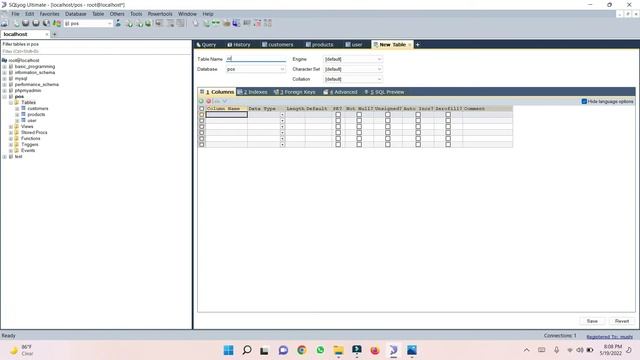Image resolution: width=640 pixels, height=360 pixels.
Task: Open Google Chrome from the taskbar
Action: tap(302, 350)
